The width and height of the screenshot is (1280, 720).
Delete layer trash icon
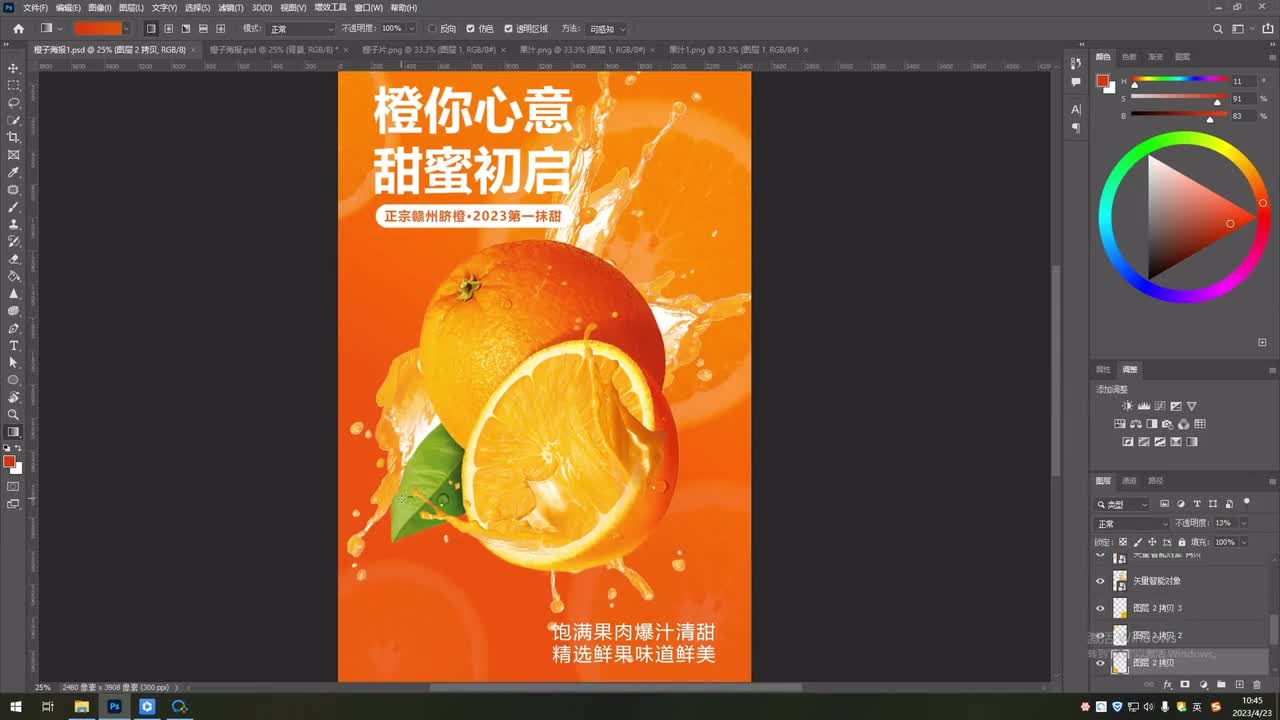coord(1257,685)
